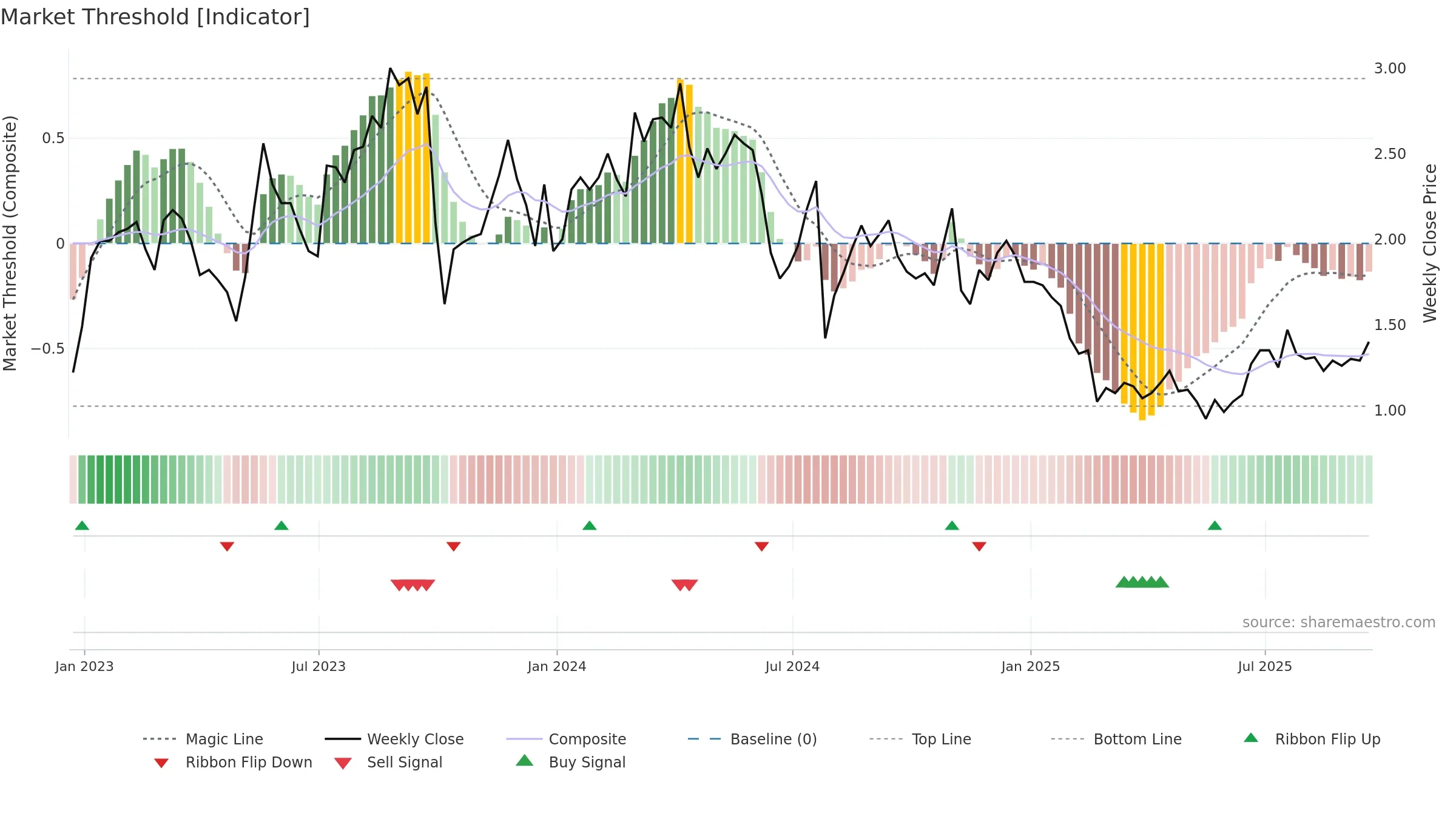
Task: Click the 3.00 price axis tick
Action: coord(1390,69)
